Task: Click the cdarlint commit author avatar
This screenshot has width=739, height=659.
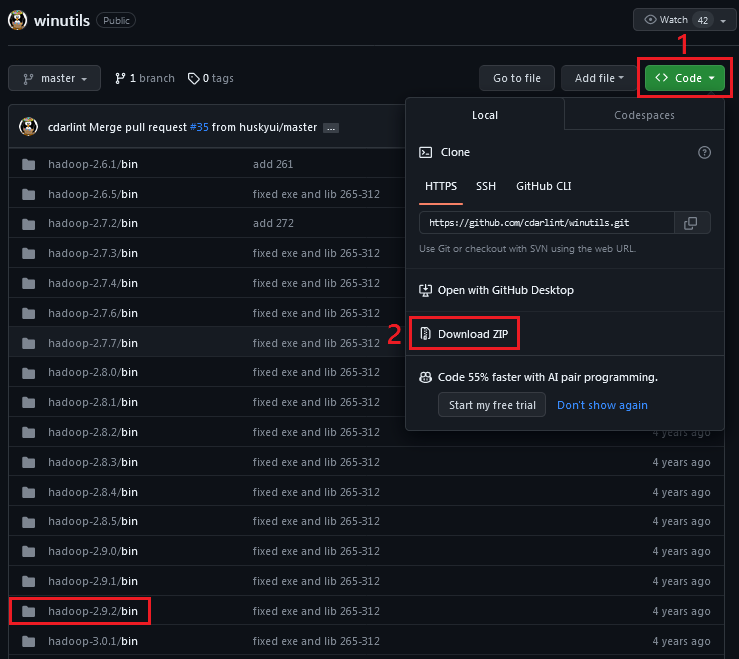Action: coord(28,127)
